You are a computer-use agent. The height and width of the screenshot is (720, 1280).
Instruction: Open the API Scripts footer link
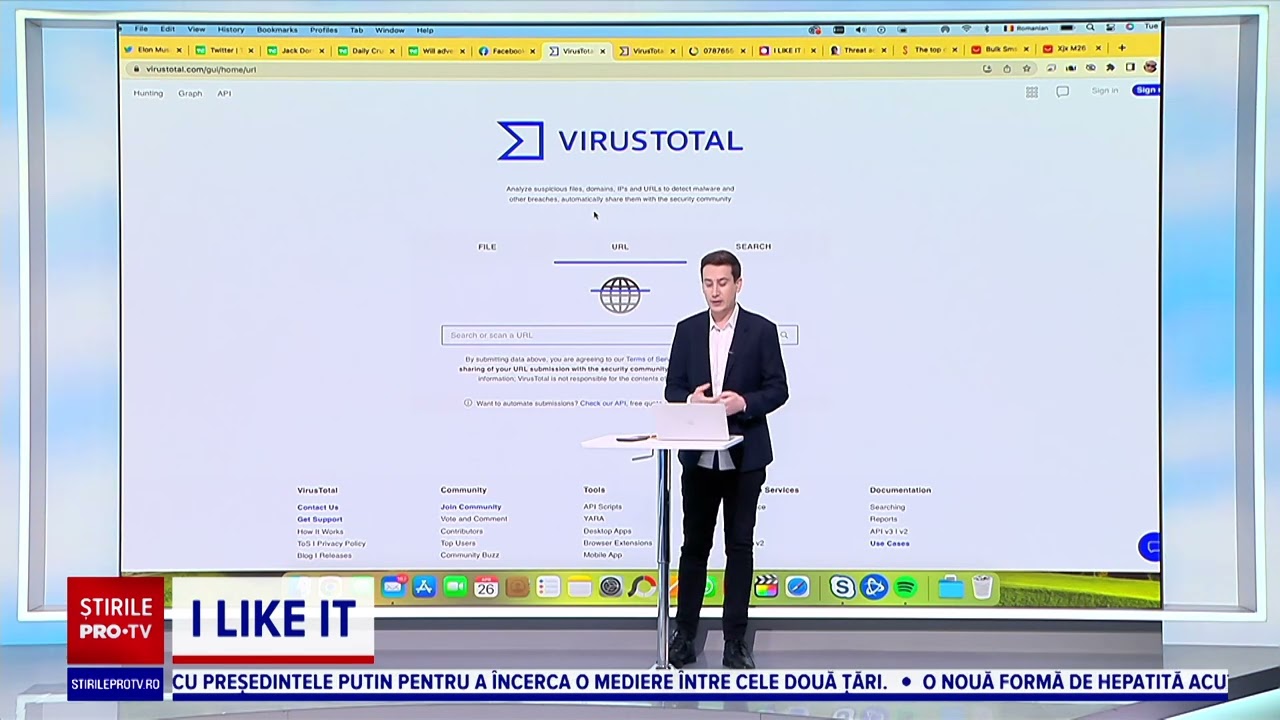tap(603, 507)
